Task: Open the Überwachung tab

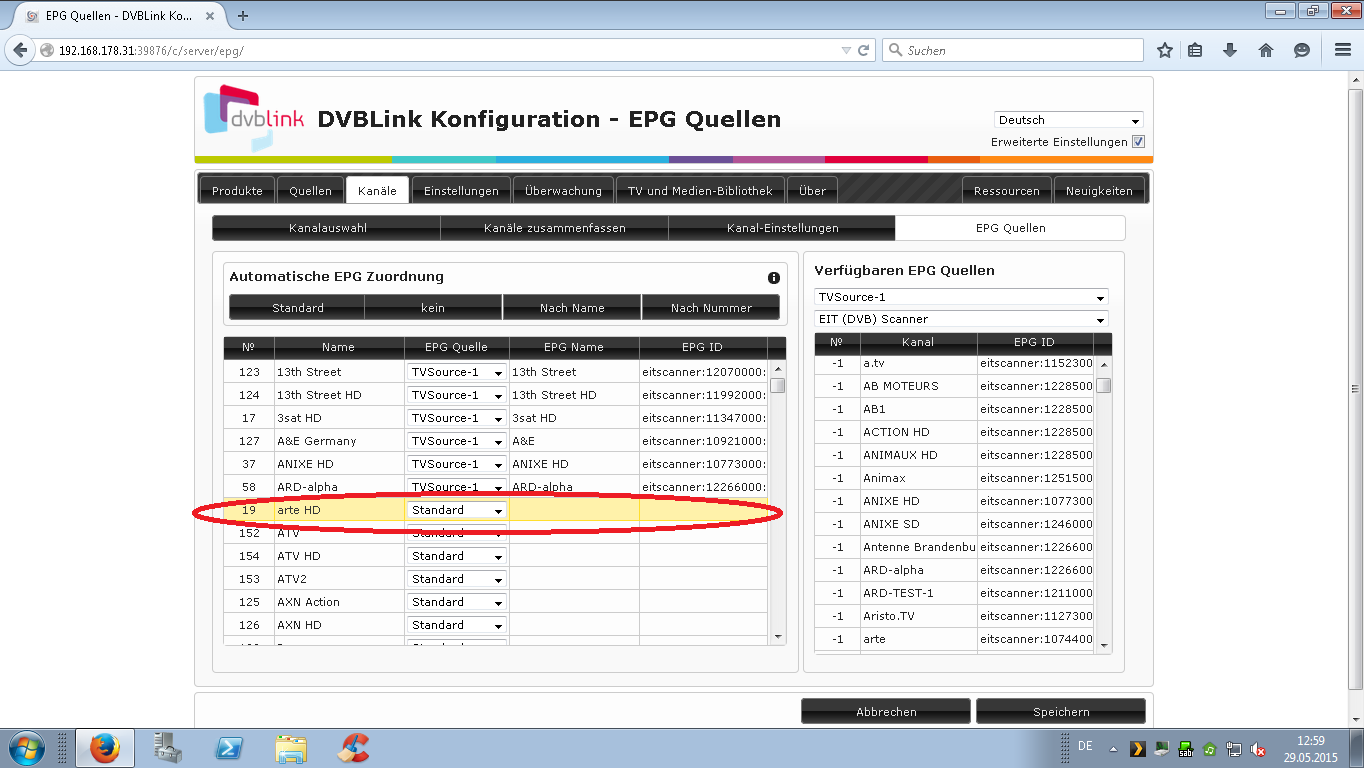Action: pos(563,190)
